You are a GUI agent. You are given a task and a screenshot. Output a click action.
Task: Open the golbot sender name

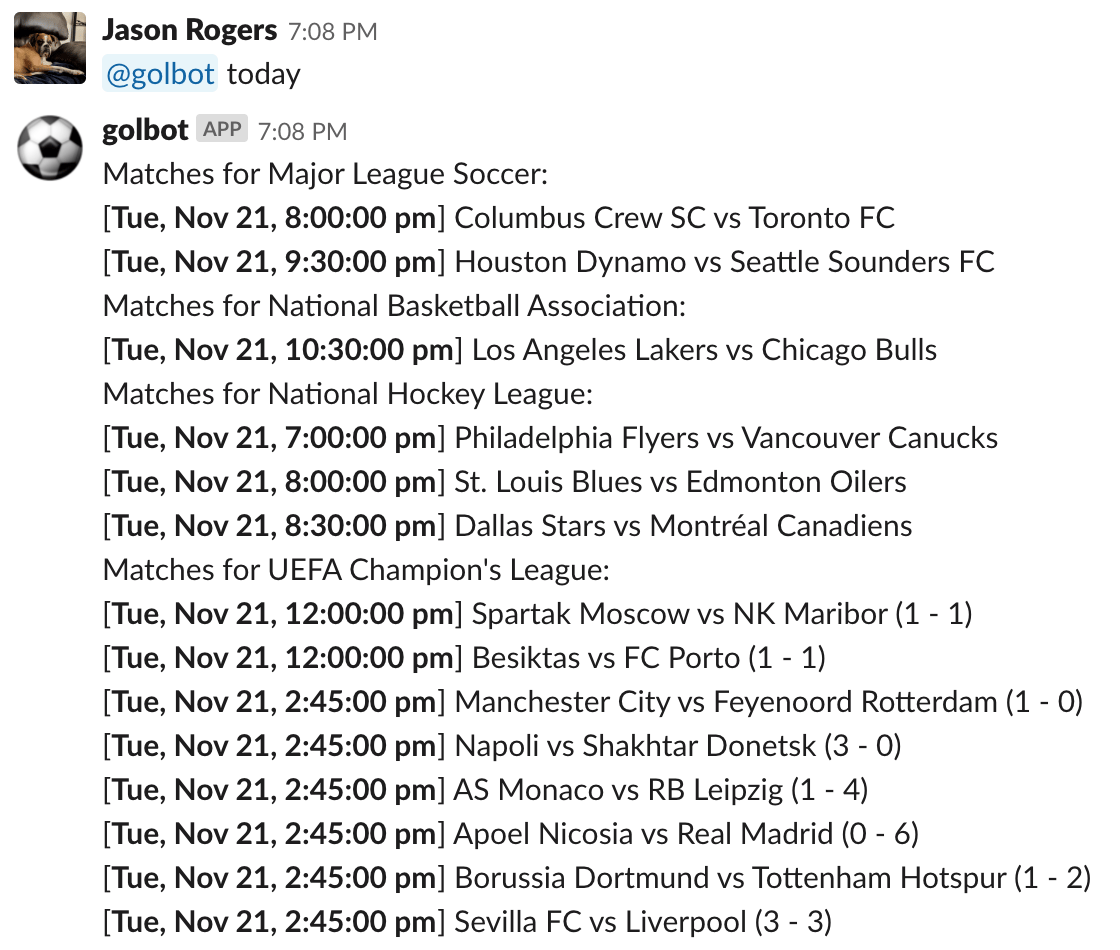pyautogui.click(x=145, y=131)
